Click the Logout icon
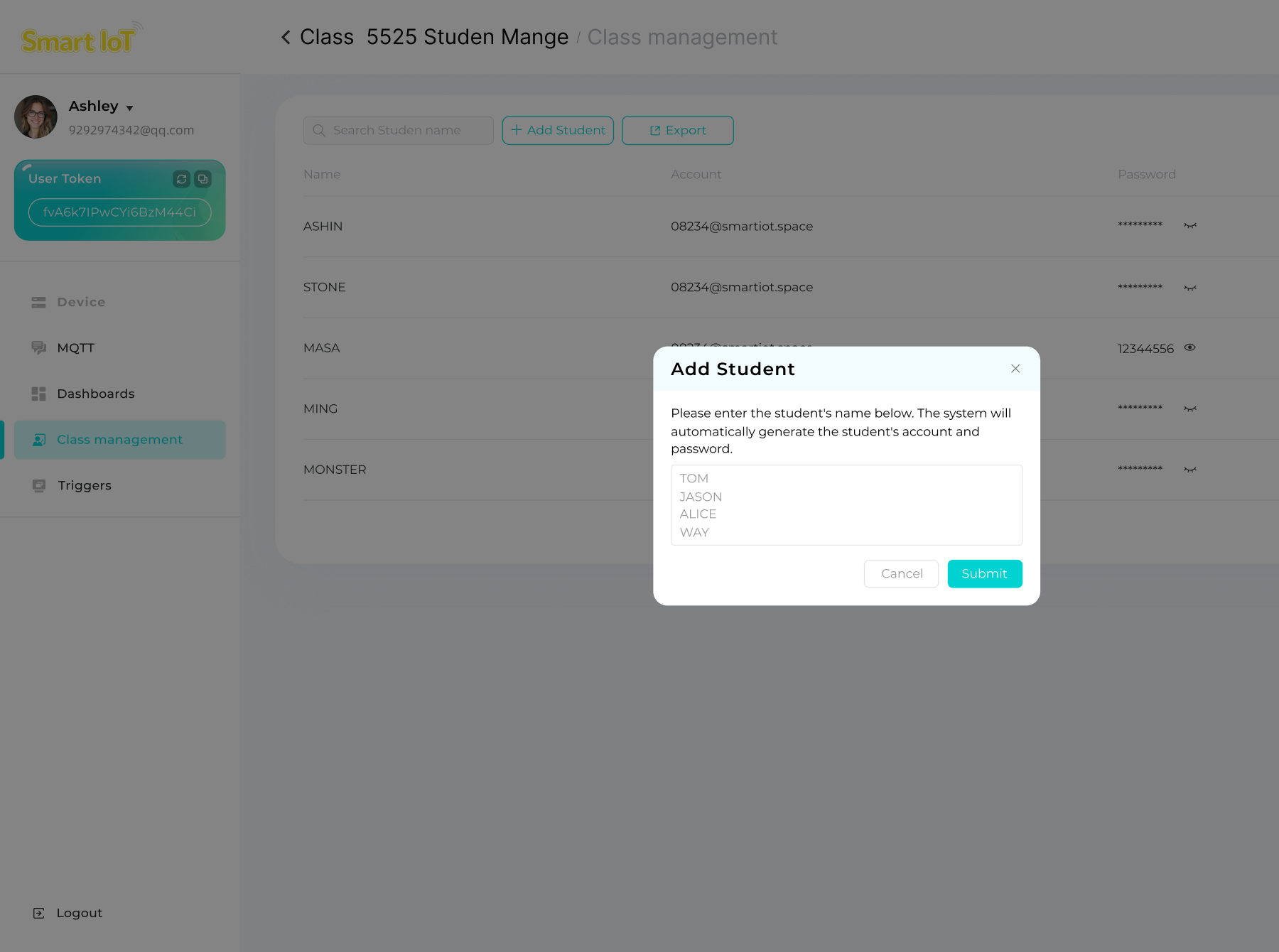 coord(39,913)
